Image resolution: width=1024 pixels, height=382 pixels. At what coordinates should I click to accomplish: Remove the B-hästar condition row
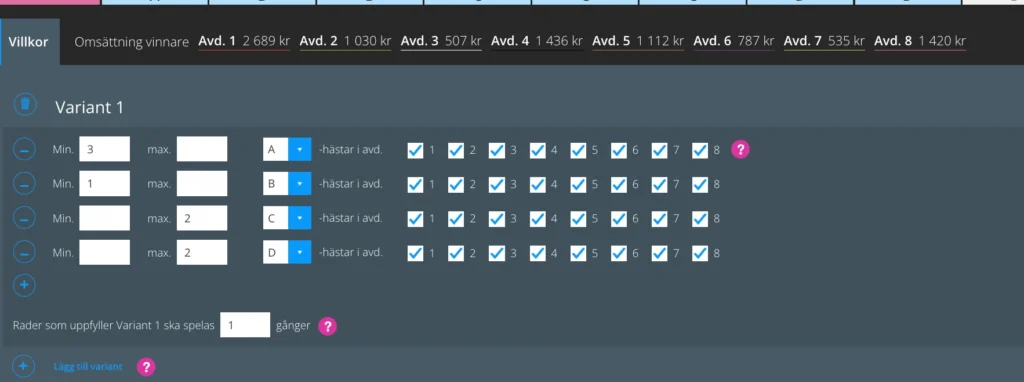[24, 184]
